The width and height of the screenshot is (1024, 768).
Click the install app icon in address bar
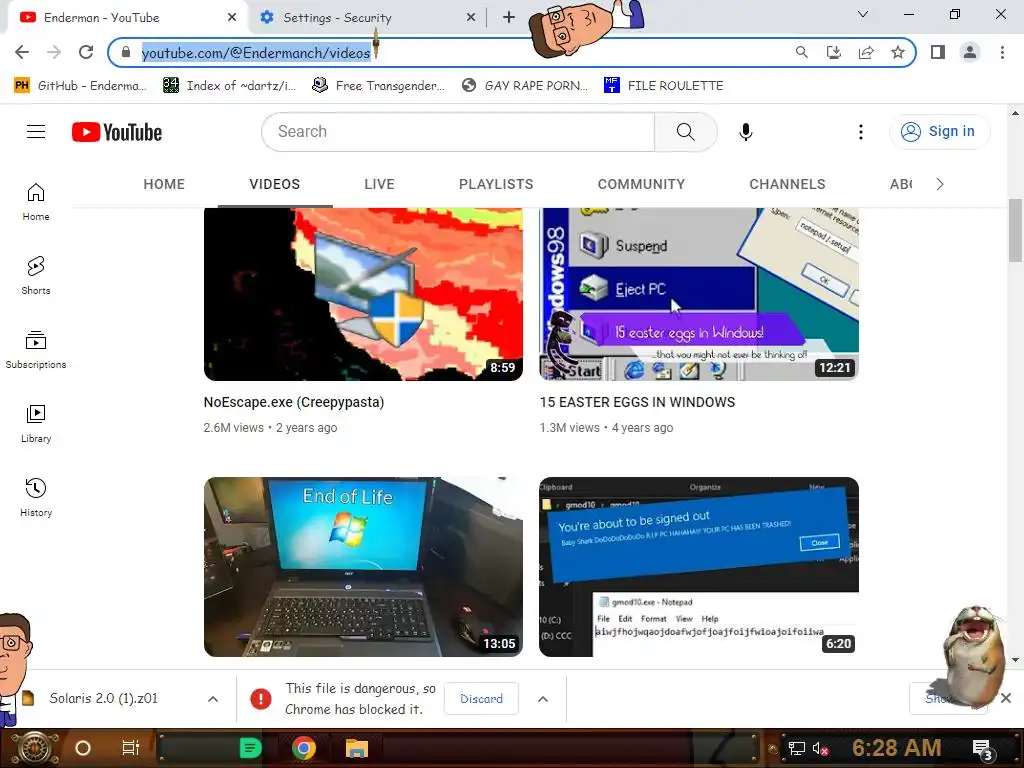pos(833,52)
